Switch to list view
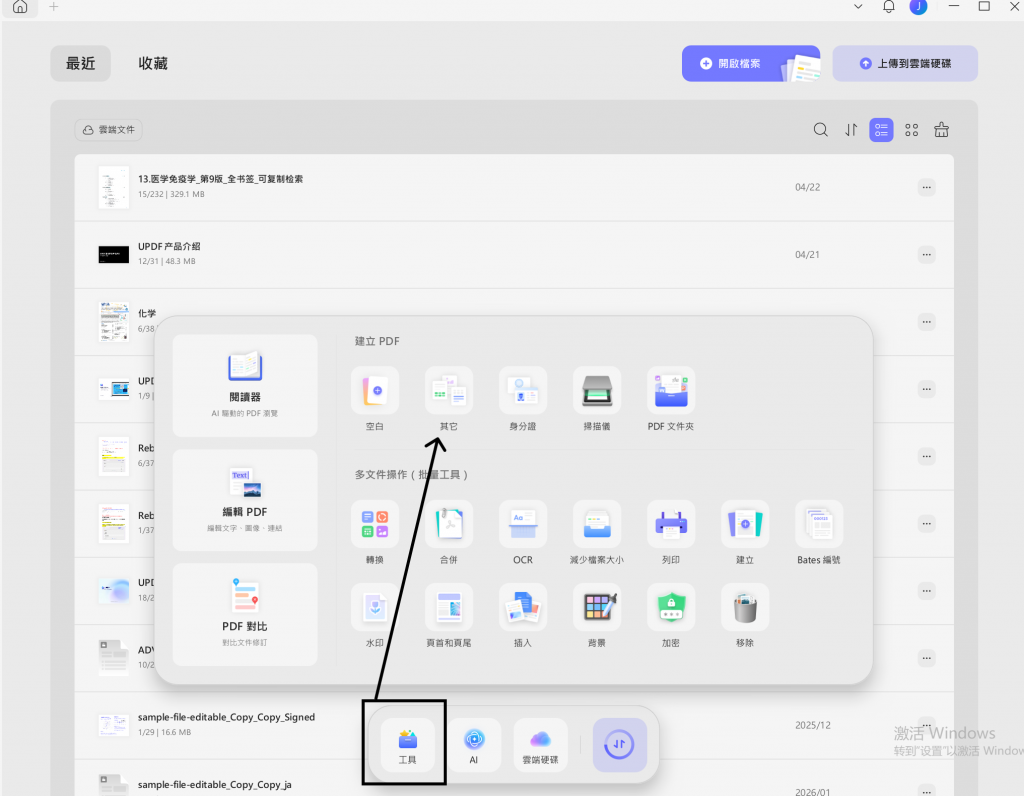The image size is (1024, 796). click(881, 130)
